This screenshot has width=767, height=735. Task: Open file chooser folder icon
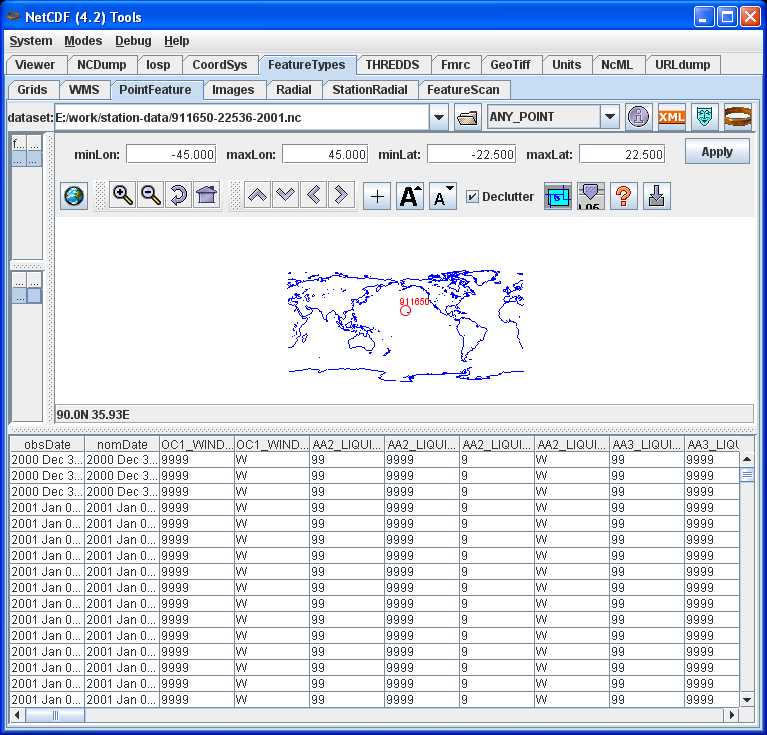pyautogui.click(x=467, y=117)
